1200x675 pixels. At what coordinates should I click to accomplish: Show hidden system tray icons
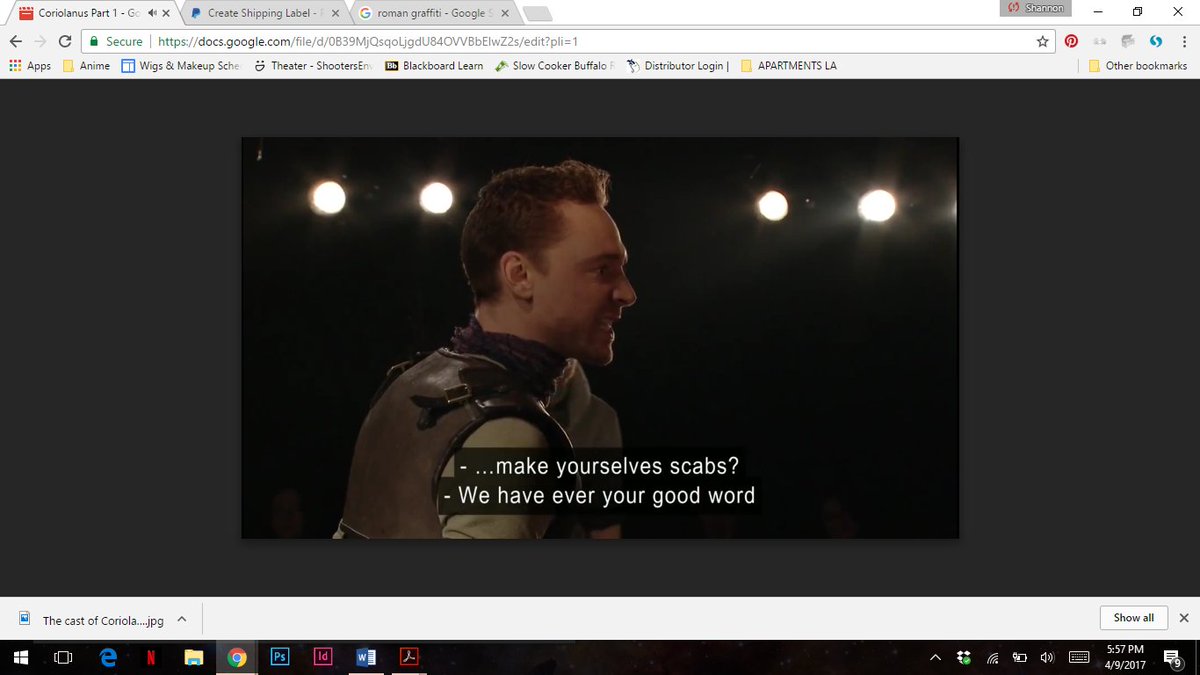(935, 657)
